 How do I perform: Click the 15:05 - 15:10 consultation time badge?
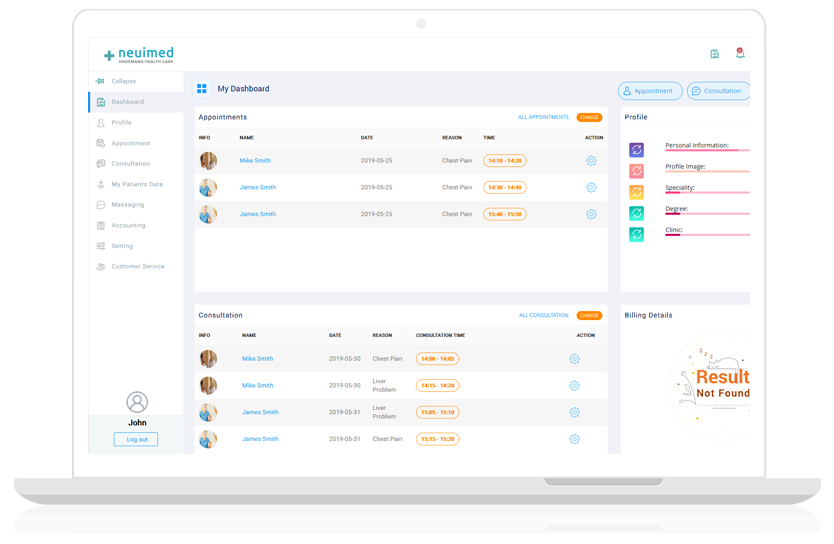(437, 412)
